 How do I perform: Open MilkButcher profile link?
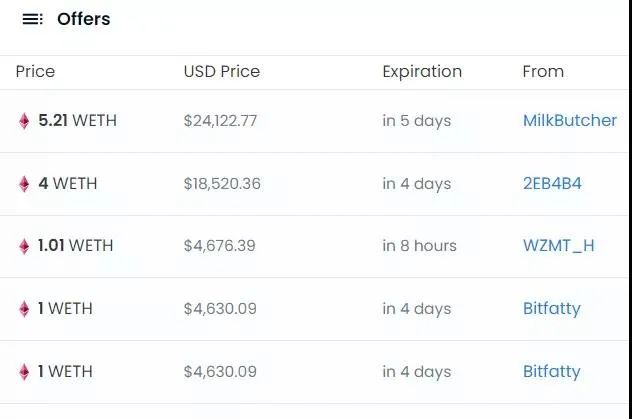[569, 121]
